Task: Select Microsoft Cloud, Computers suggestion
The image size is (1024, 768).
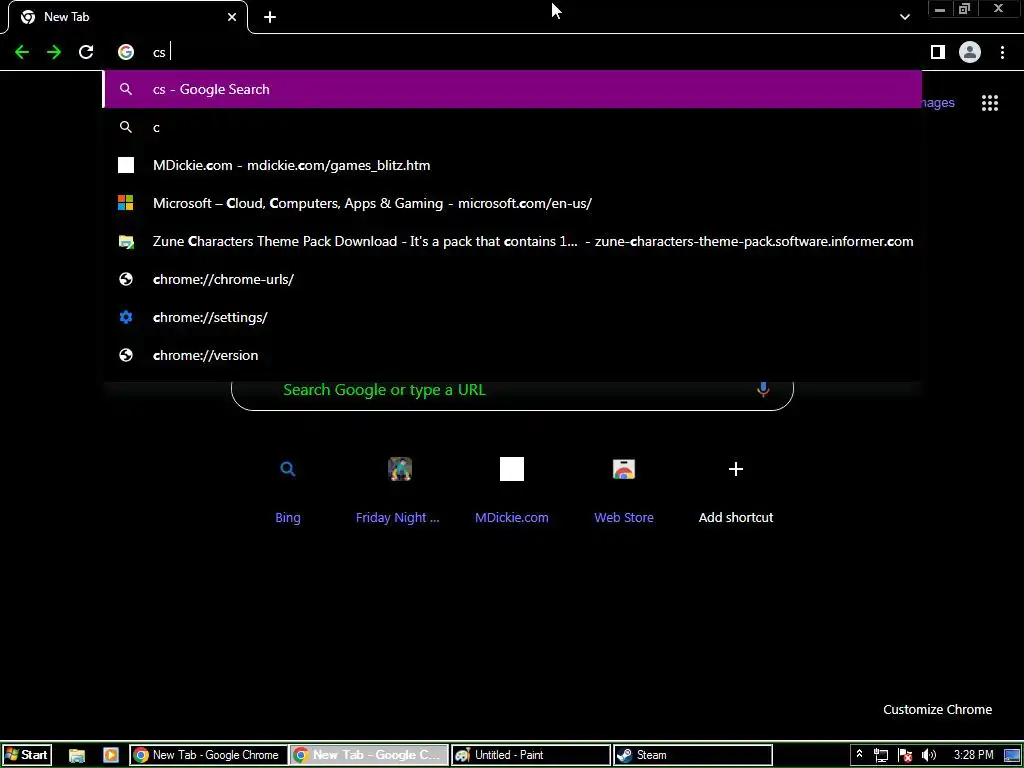Action: tap(513, 203)
